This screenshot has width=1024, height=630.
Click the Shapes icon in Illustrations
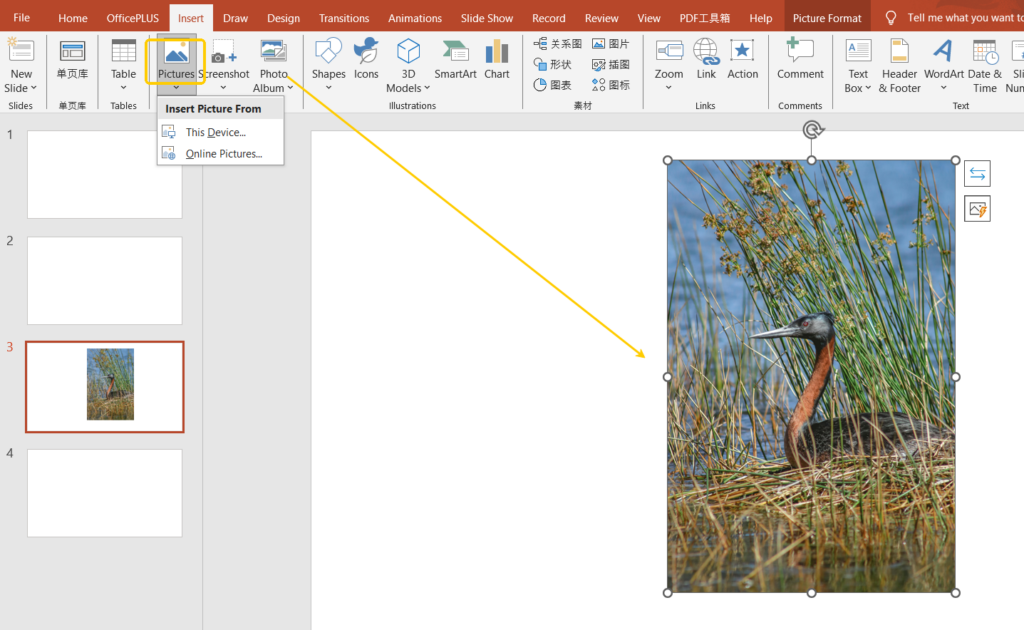coord(328,52)
